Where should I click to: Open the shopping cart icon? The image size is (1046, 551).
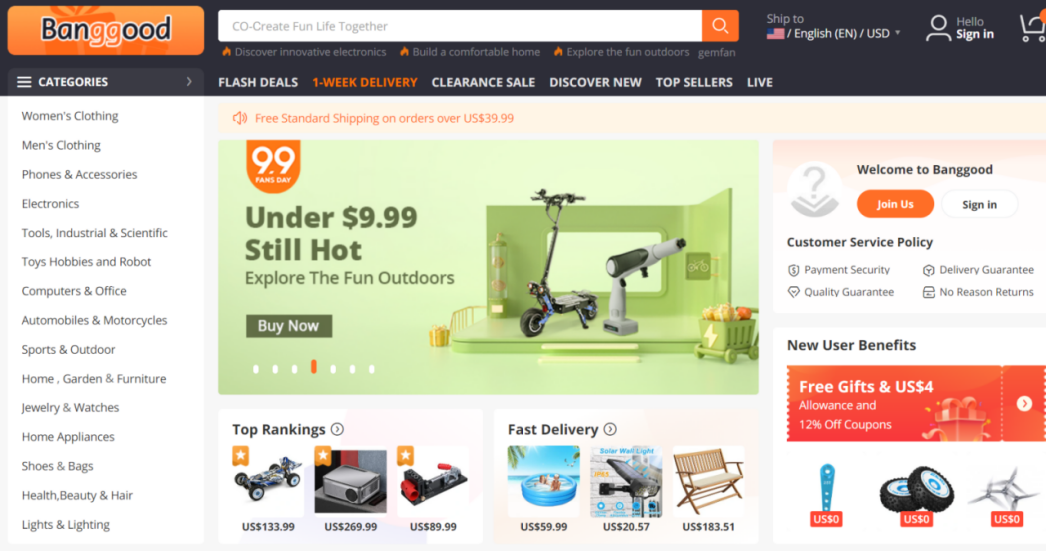(x=1033, y=28)
